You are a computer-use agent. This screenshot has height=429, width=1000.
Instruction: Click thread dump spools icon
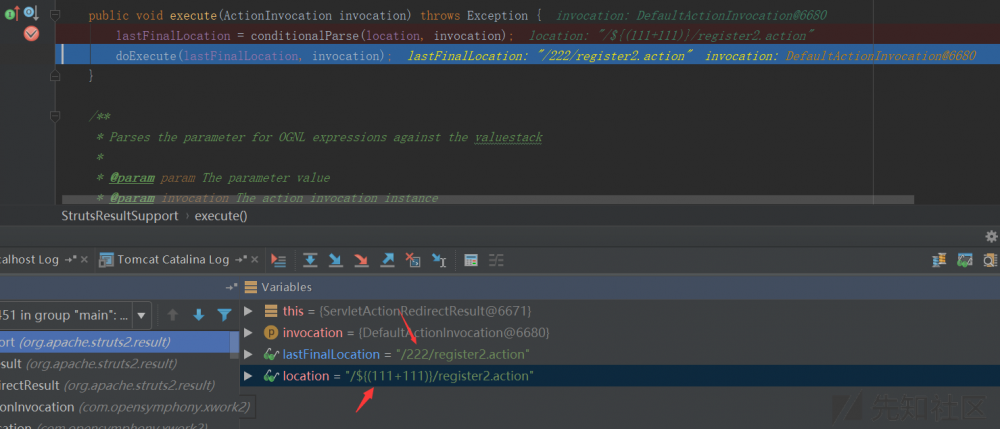(939, 259)
